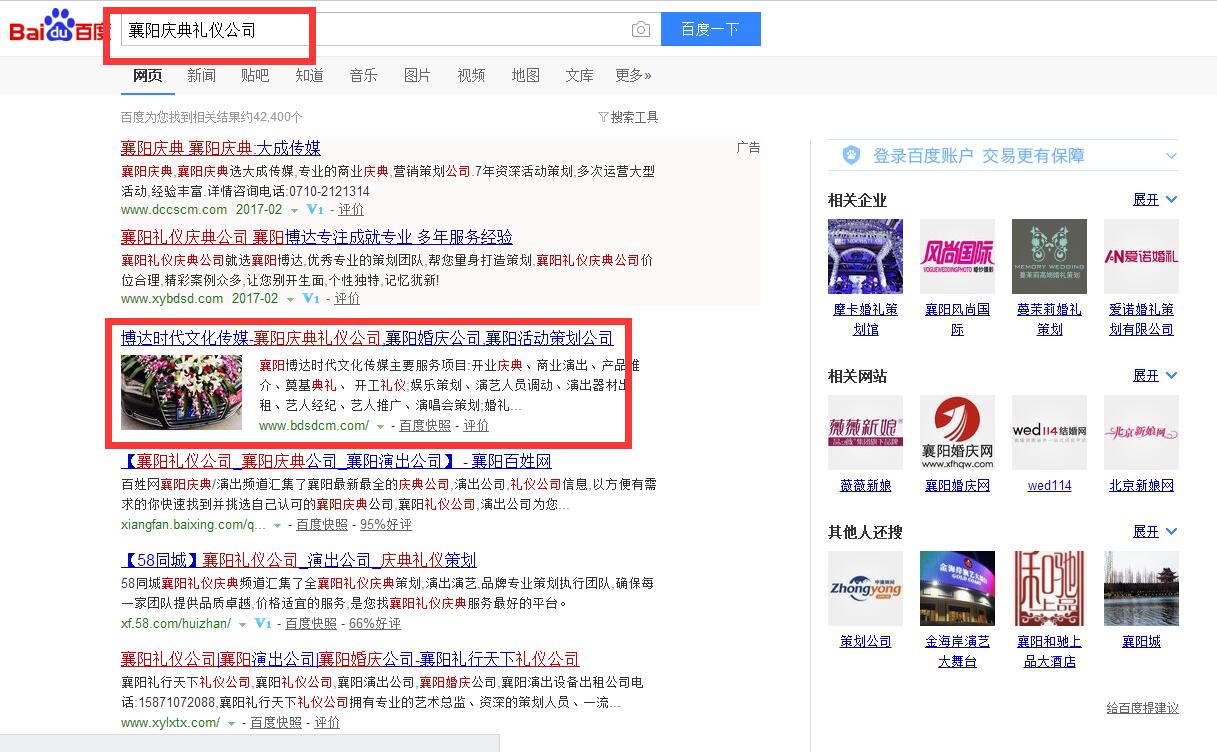The width and height of the screenshot is (1217, 752).
Task: Click 95%好评 rating link
Action: tap(386, 525)
